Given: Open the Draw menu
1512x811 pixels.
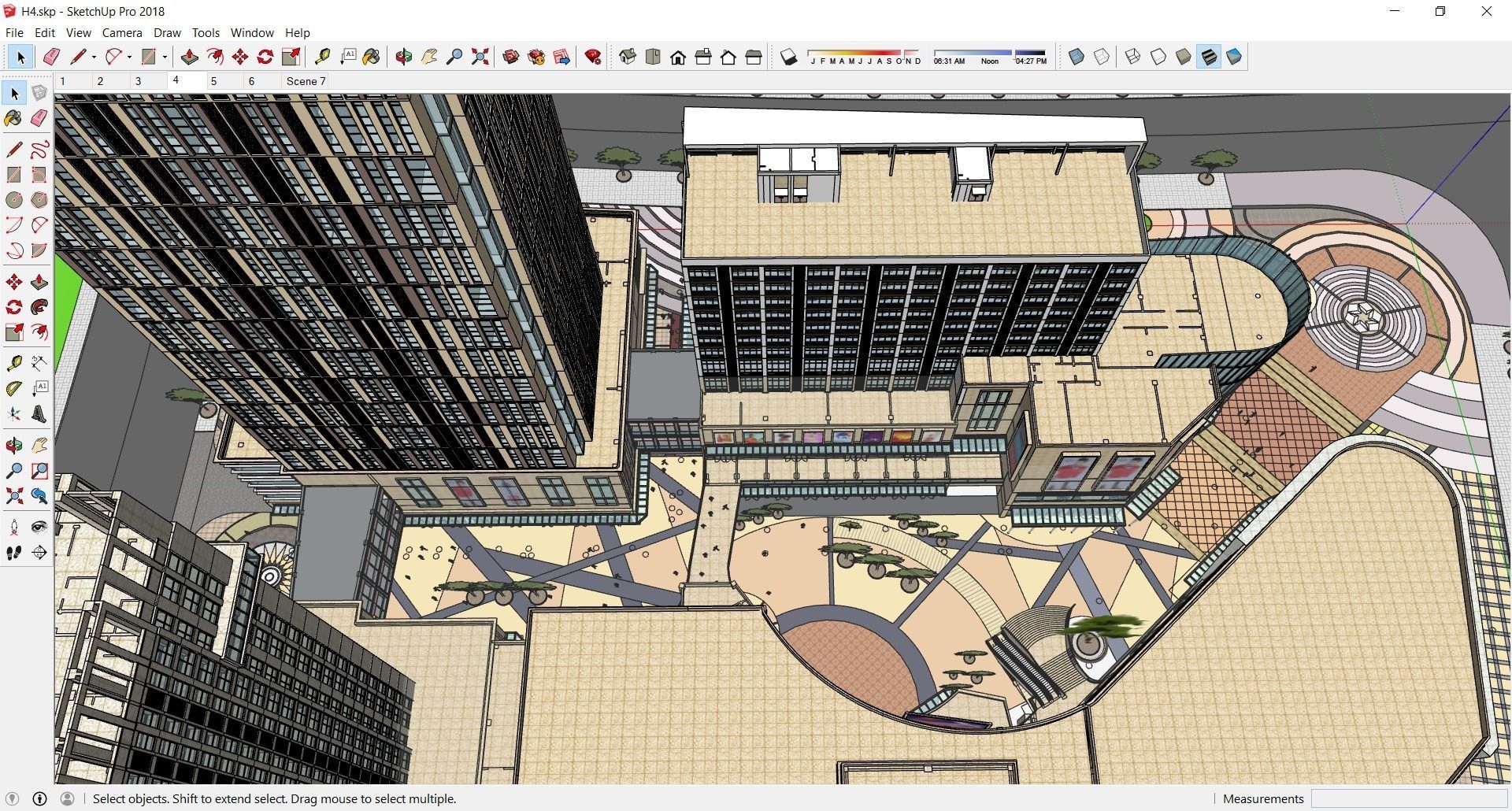Looking at the screenshot, I should click(167, 32).
